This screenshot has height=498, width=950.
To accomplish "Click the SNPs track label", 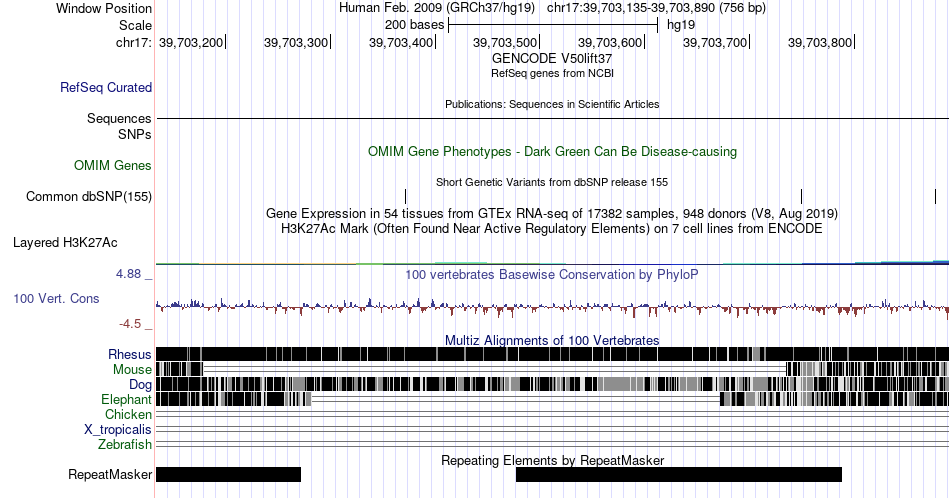I will 135,134.
